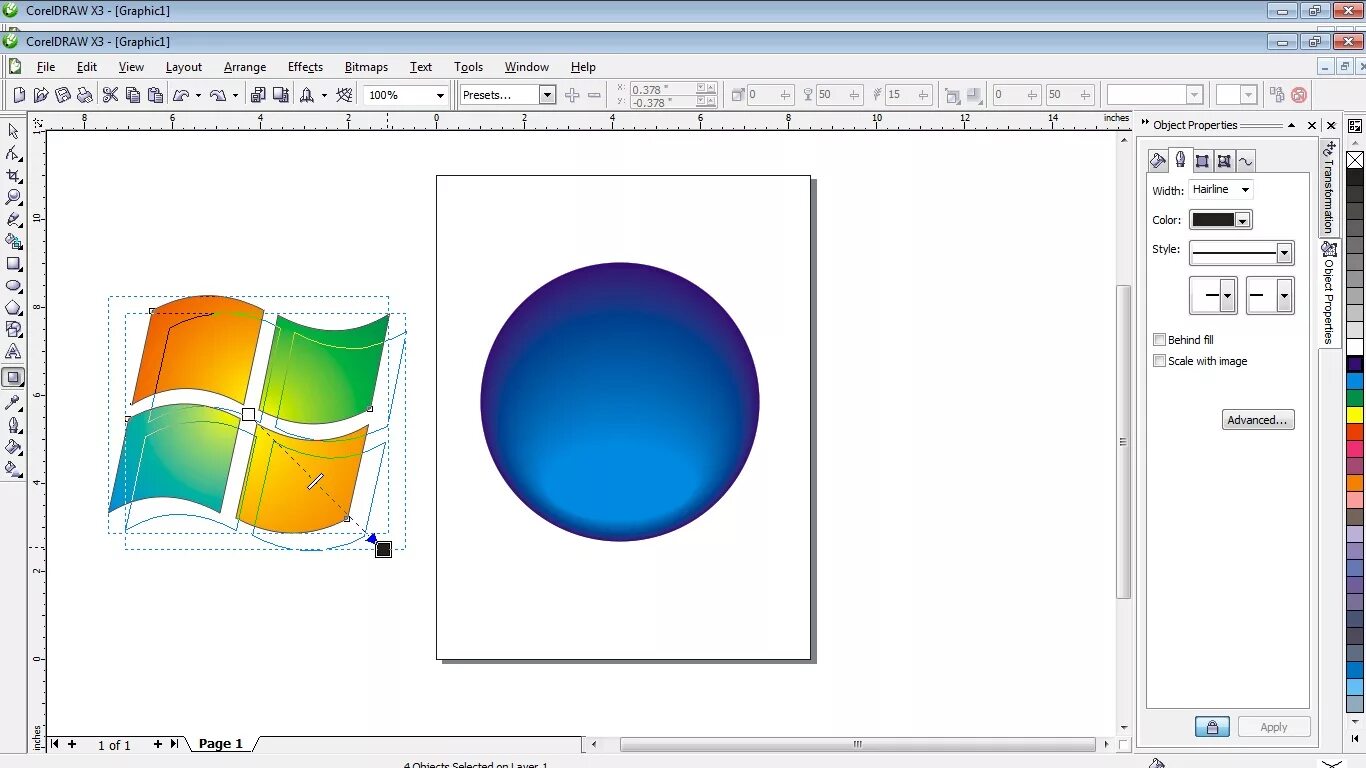Image resolution: width=1366 pixels, height=768 pixels.
Task: Open the Tools menu
Action: (468, 67)
